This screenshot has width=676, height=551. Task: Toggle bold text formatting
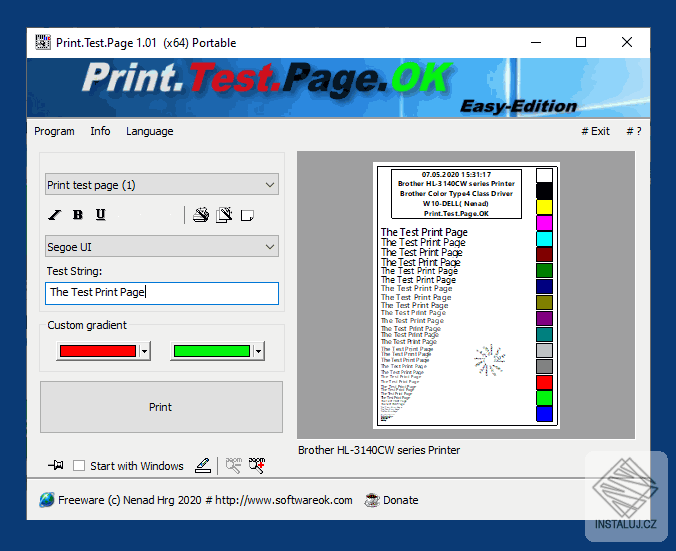[x=78, y=215]
